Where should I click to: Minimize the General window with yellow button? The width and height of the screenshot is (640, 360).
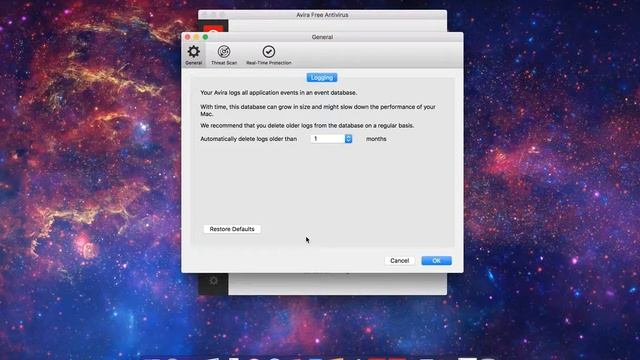click(x=196, y=37)
